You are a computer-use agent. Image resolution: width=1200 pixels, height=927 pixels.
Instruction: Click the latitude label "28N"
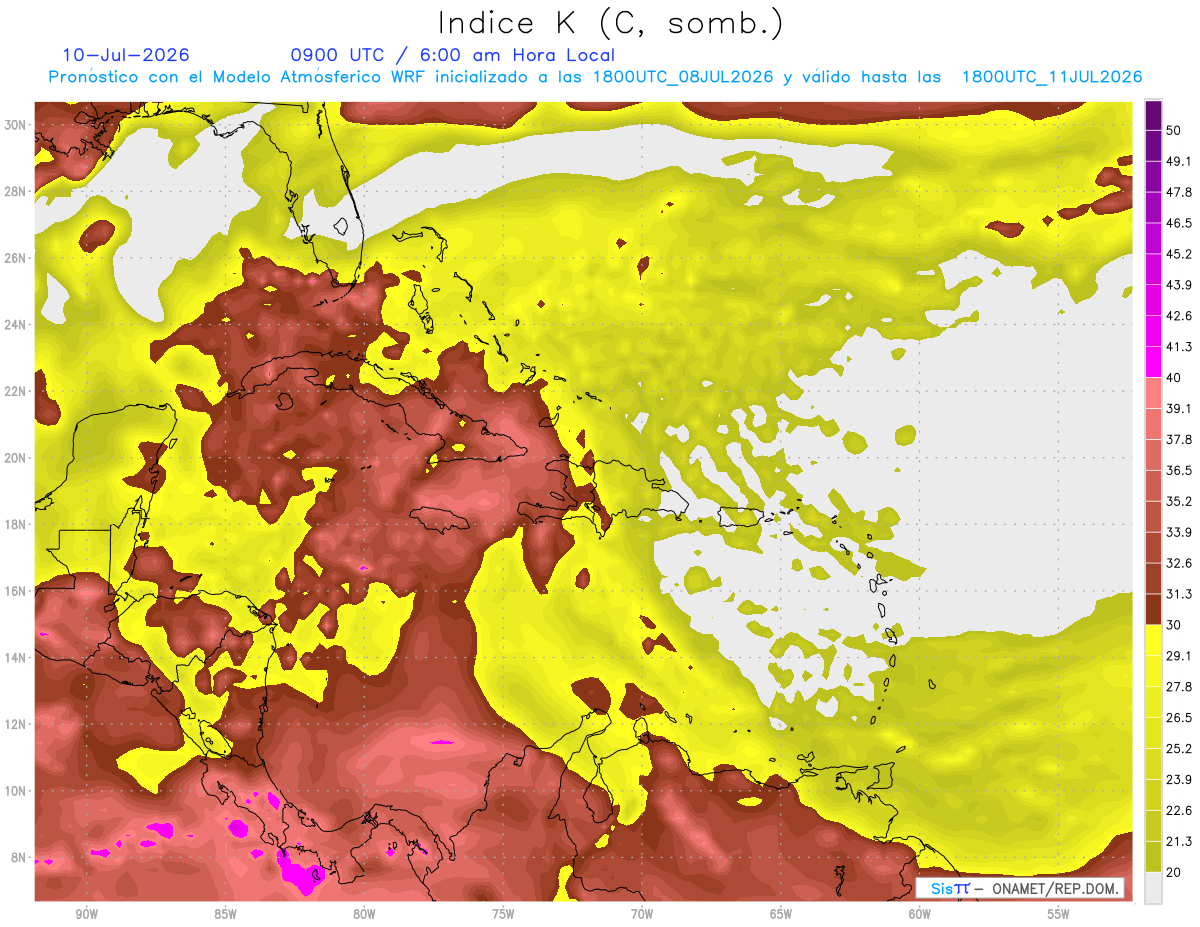[17, 191]
